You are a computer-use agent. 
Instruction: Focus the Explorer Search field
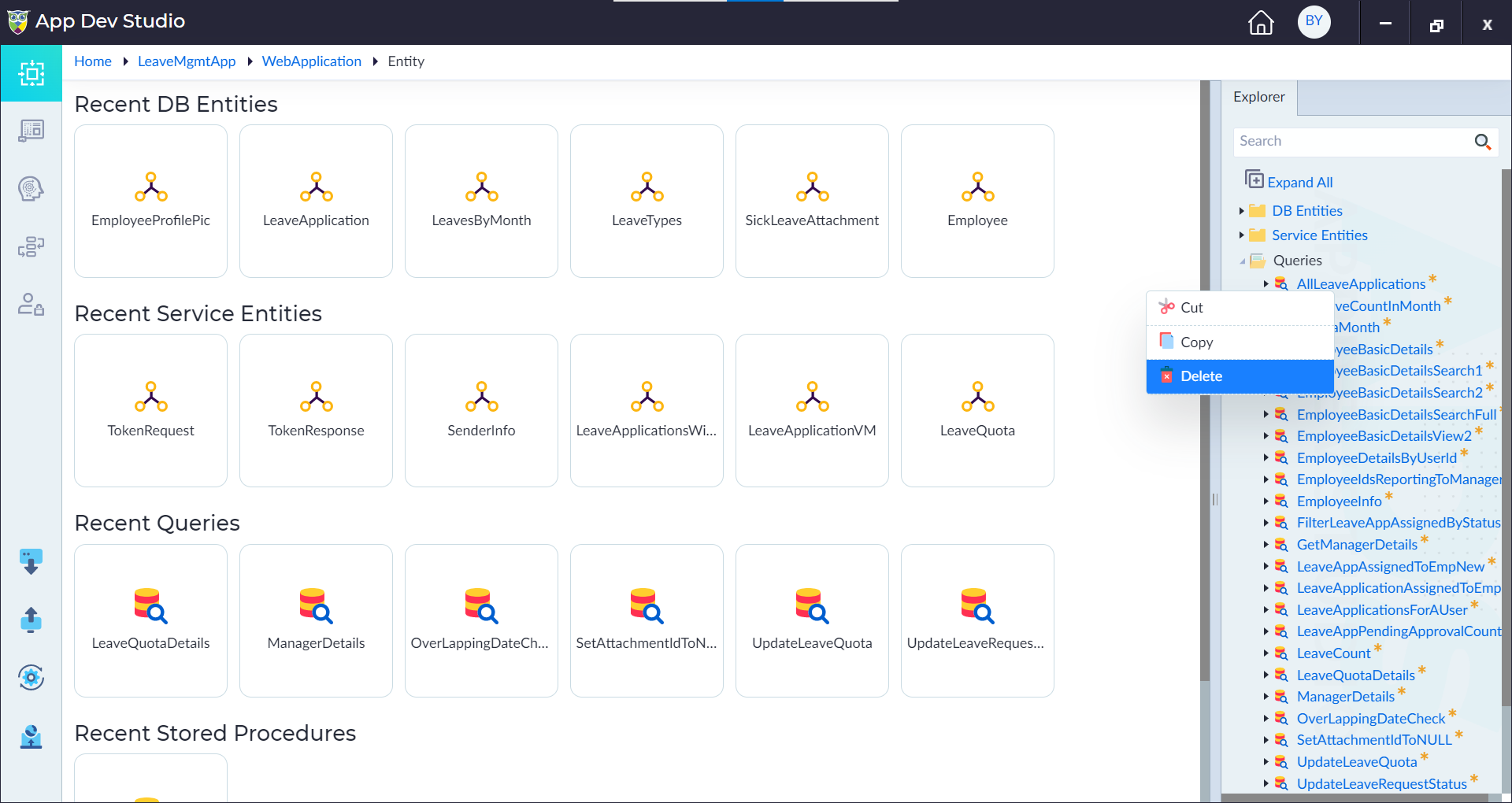1351,142
